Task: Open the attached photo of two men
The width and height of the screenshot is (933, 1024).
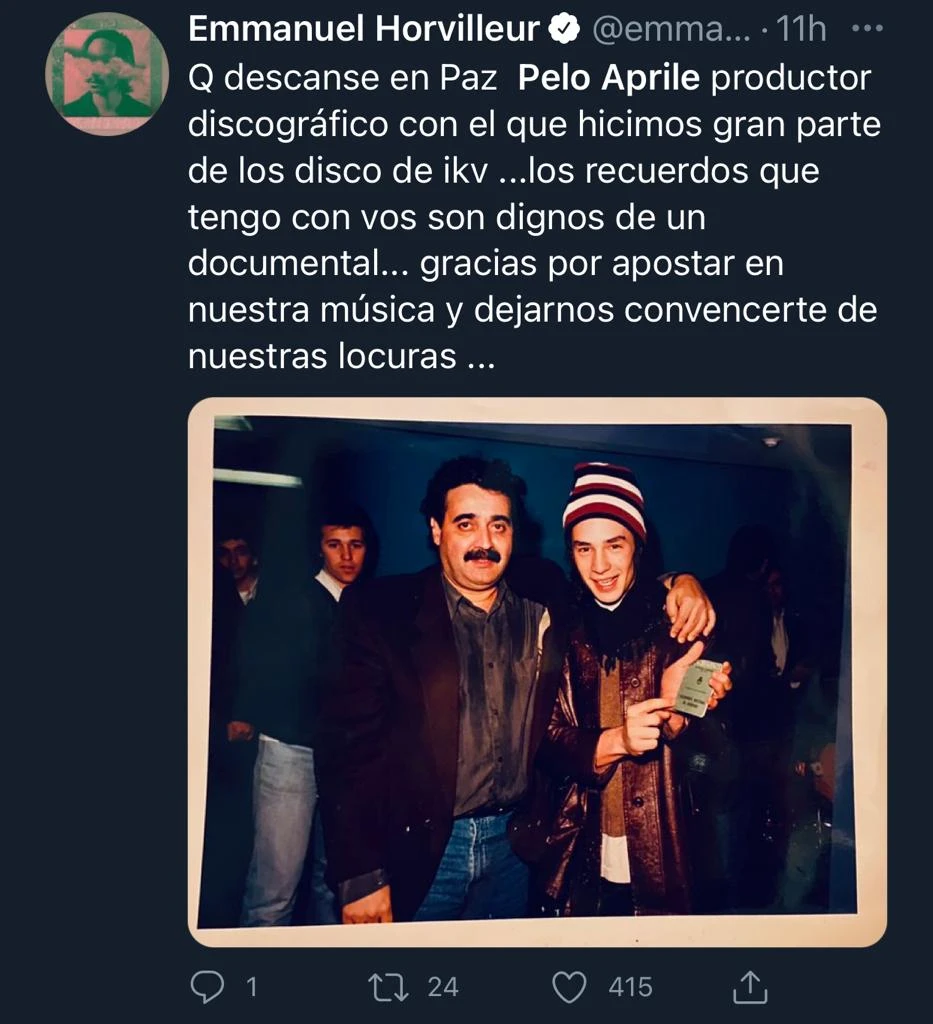Action: tap(537, 672)
